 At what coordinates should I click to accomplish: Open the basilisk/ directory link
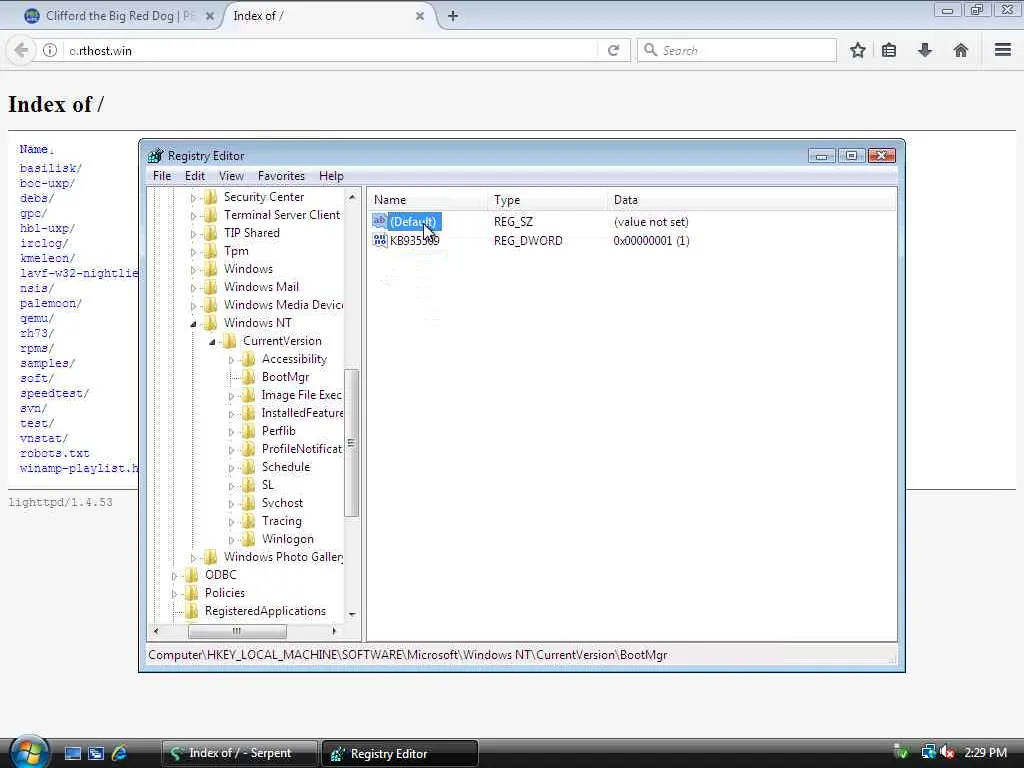[50, 168]
